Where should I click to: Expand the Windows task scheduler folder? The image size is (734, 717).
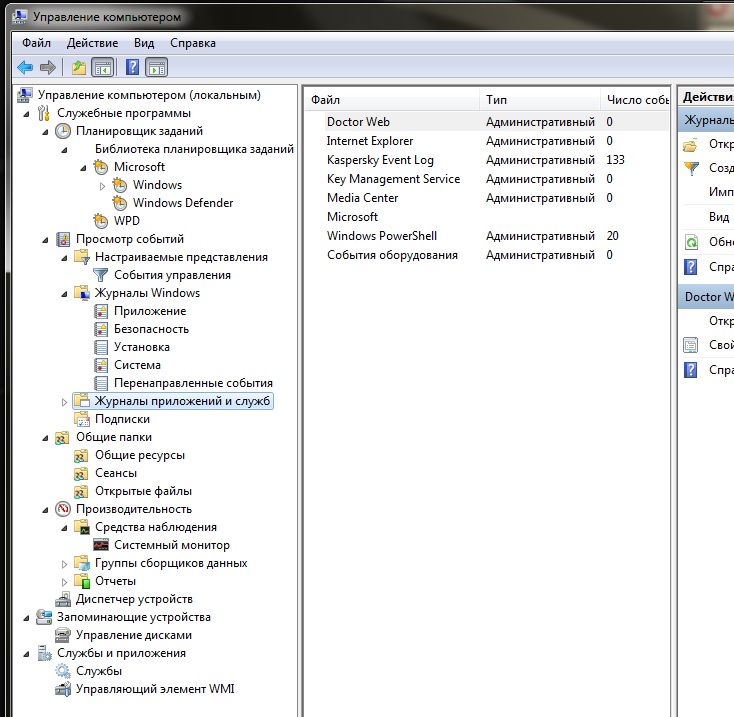pyautogui.click(x=103, y=185)
